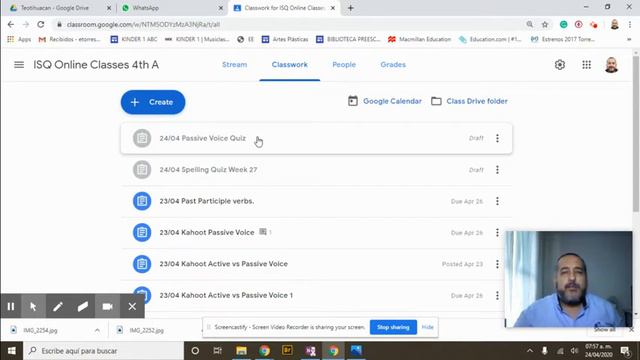Mute microphone from system tray icon

point(544,351)
